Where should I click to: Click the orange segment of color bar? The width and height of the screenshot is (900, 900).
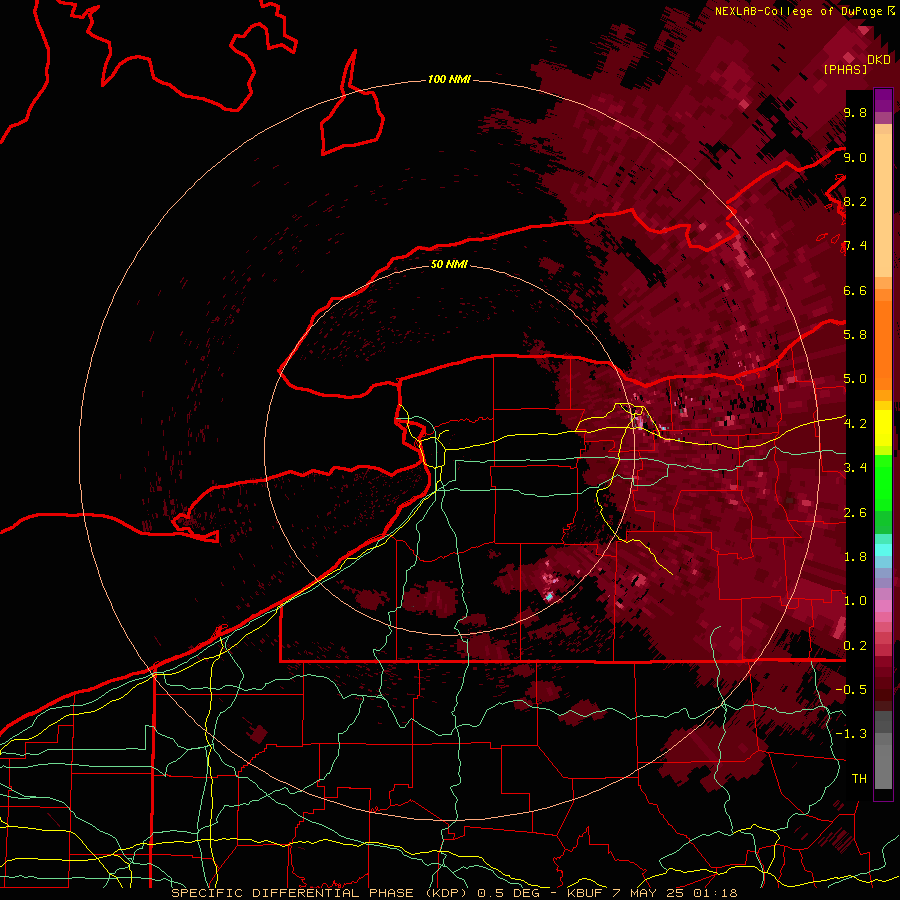point(883,344)
